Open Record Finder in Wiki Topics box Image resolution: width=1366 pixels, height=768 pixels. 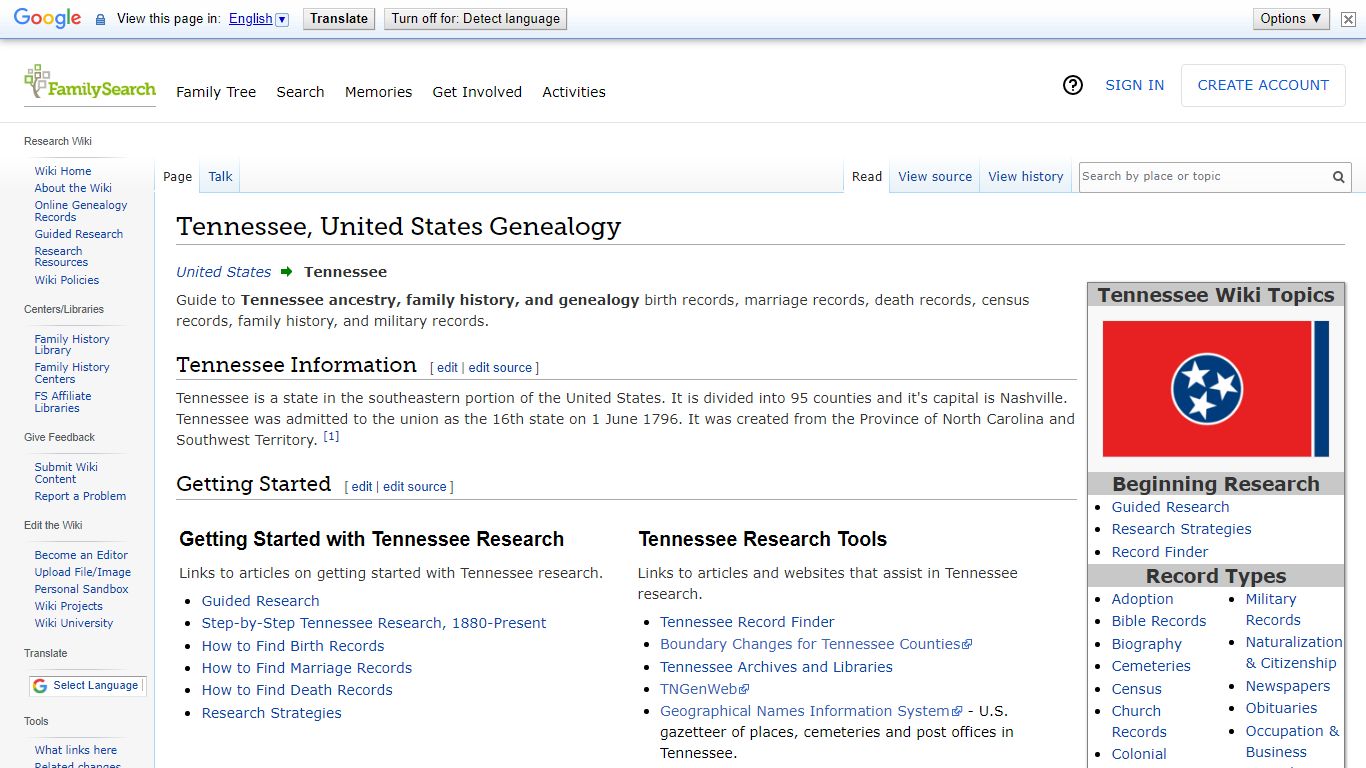(1160, 552)
